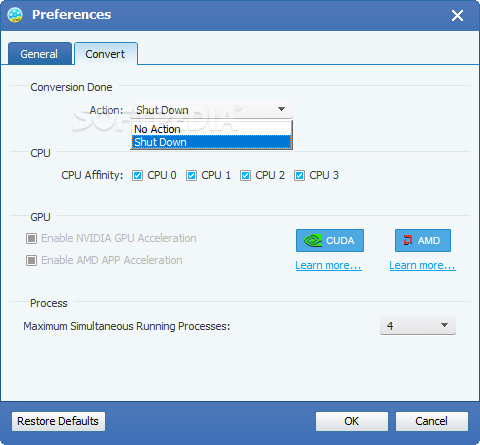This screenshot has height=445, width=480.
Task: Open Learn more link under AMD
Action: tap(422, 265)
